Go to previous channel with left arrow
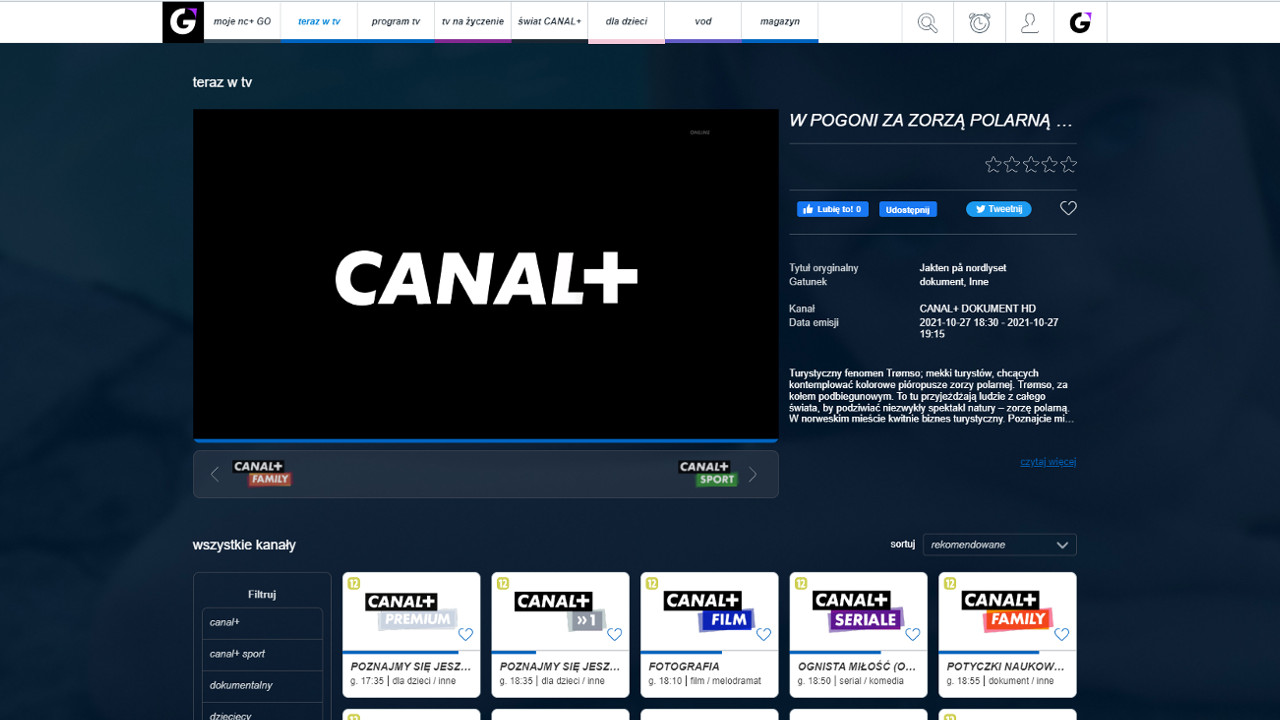The width and height of the screenshot is (1280, 720). point(214,474)
